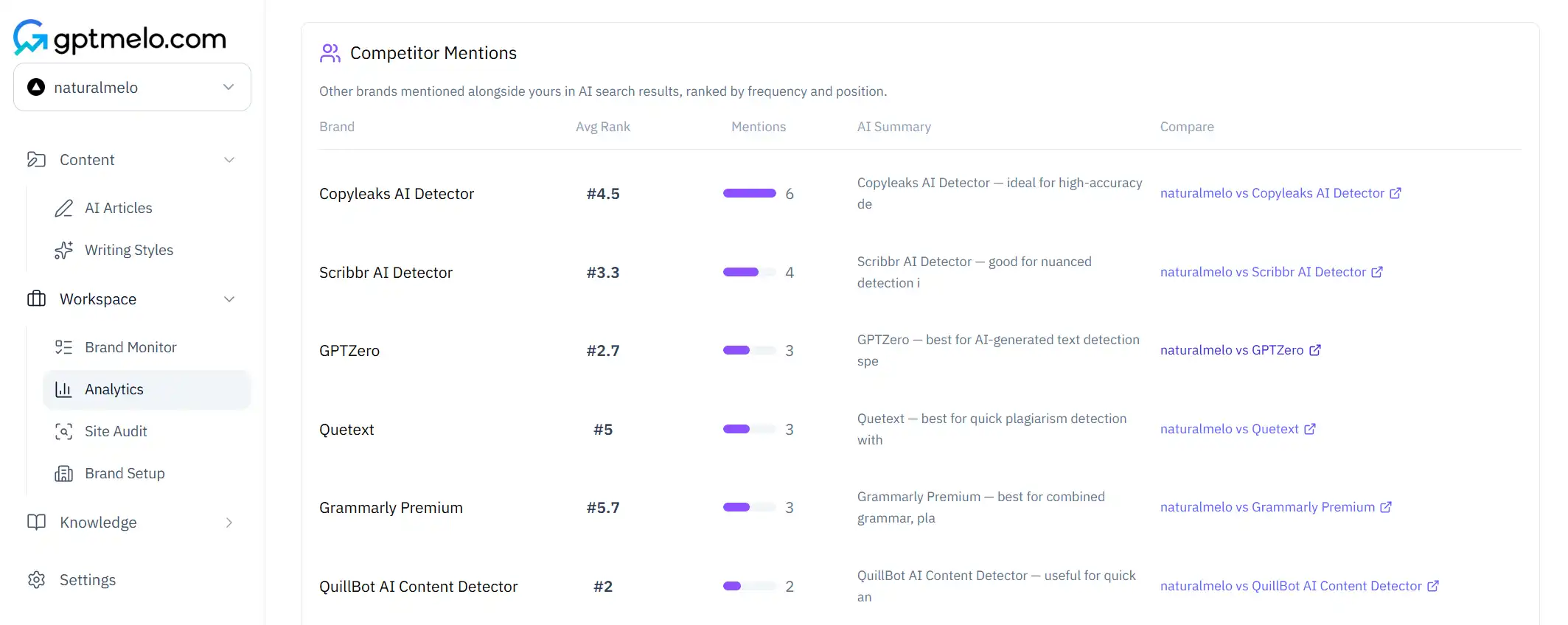Click the GPTZero brand name

[349, 351]
